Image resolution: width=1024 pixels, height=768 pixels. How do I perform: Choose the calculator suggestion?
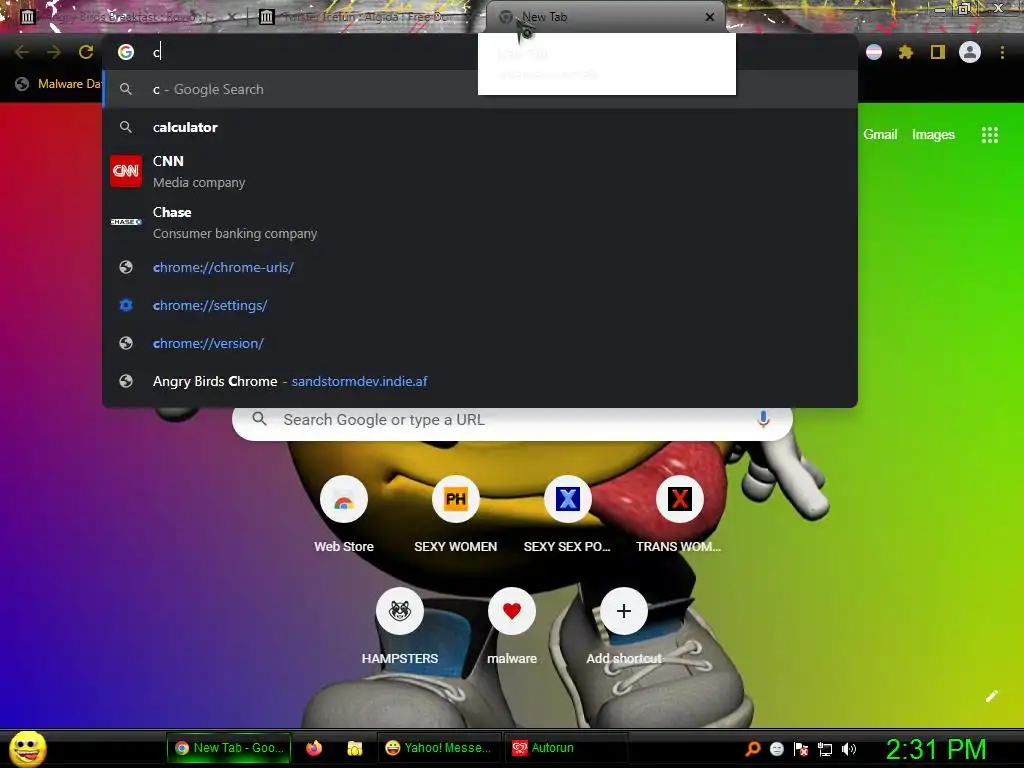coord(480,127)
